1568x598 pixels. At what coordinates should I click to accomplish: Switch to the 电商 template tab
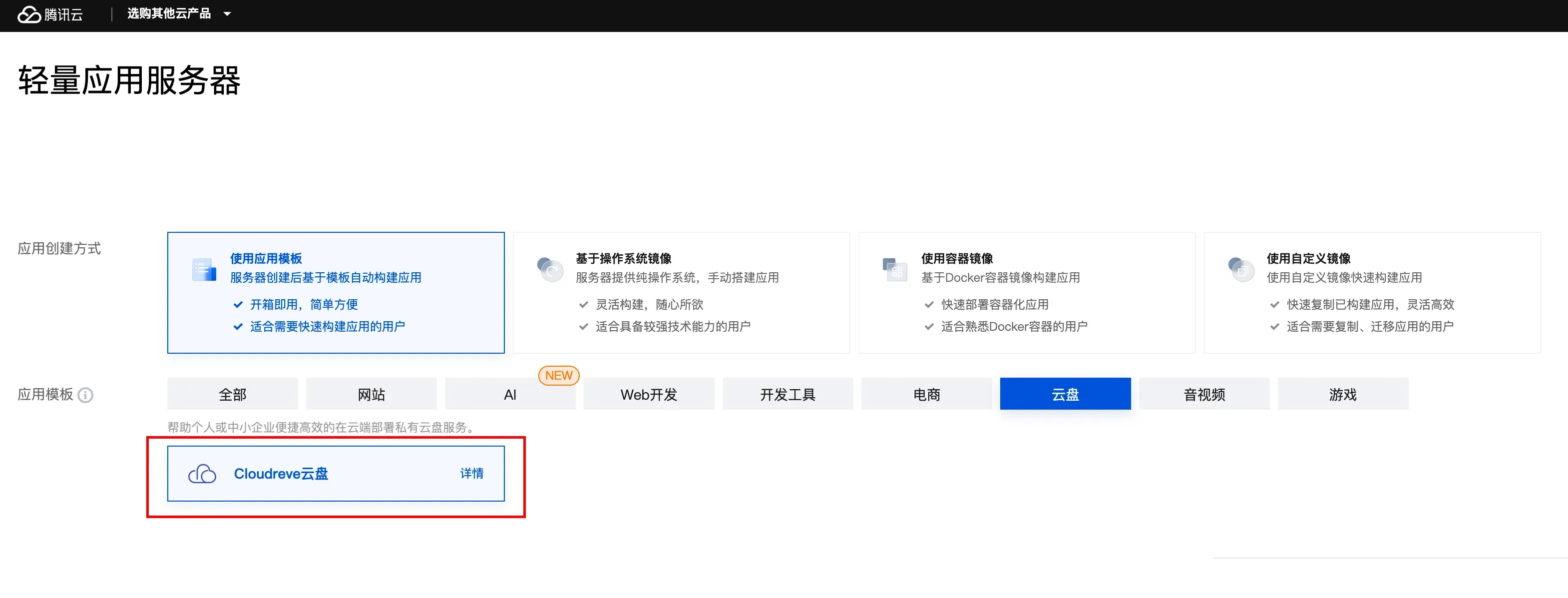pos(926,394)
